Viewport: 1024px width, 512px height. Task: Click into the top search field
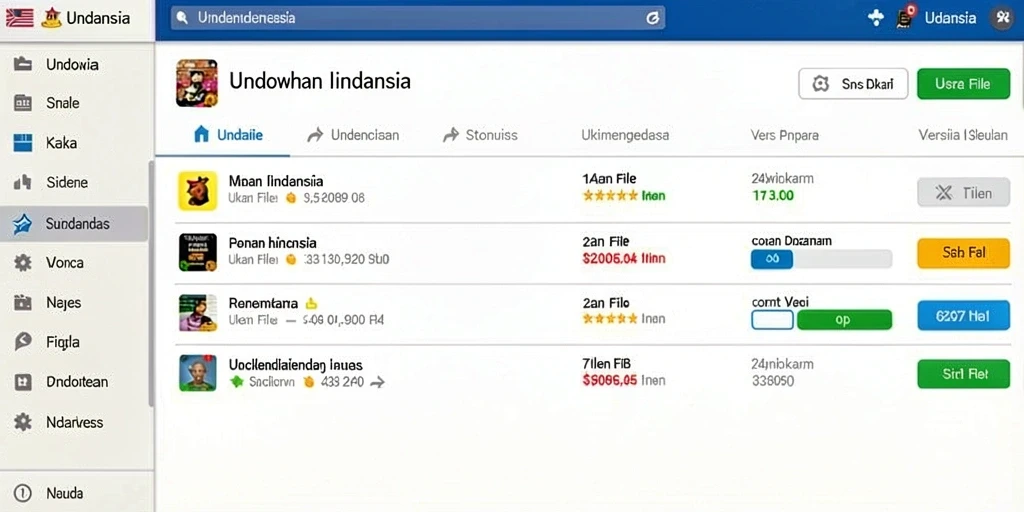tap(418, 18)
